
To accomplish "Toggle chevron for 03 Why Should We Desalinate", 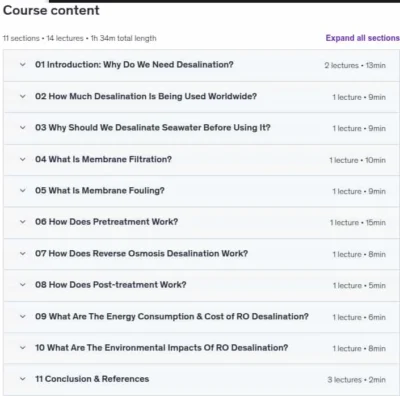I will (22, 128).
